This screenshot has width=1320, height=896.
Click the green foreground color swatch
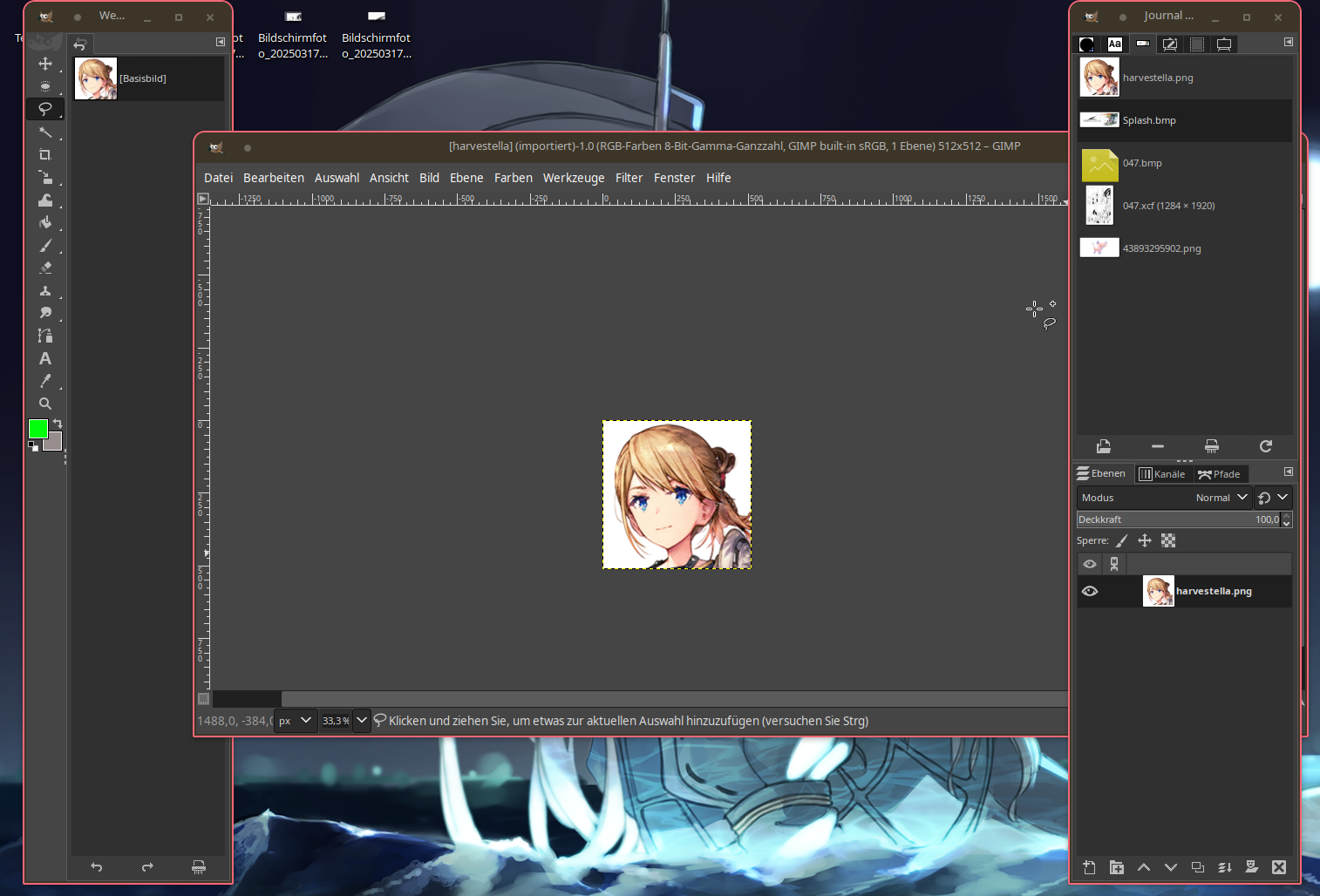pos(37,428)
